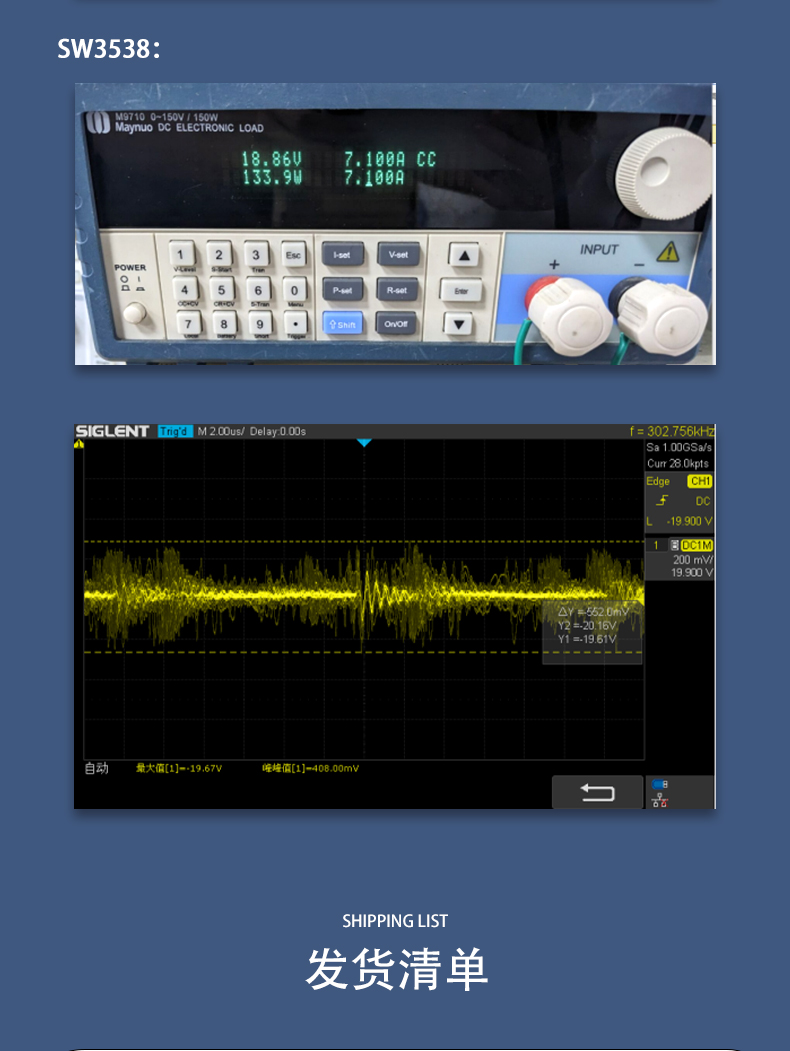Toggle the blue Shift key
The image size is (790, 1051).
(342, 324)
